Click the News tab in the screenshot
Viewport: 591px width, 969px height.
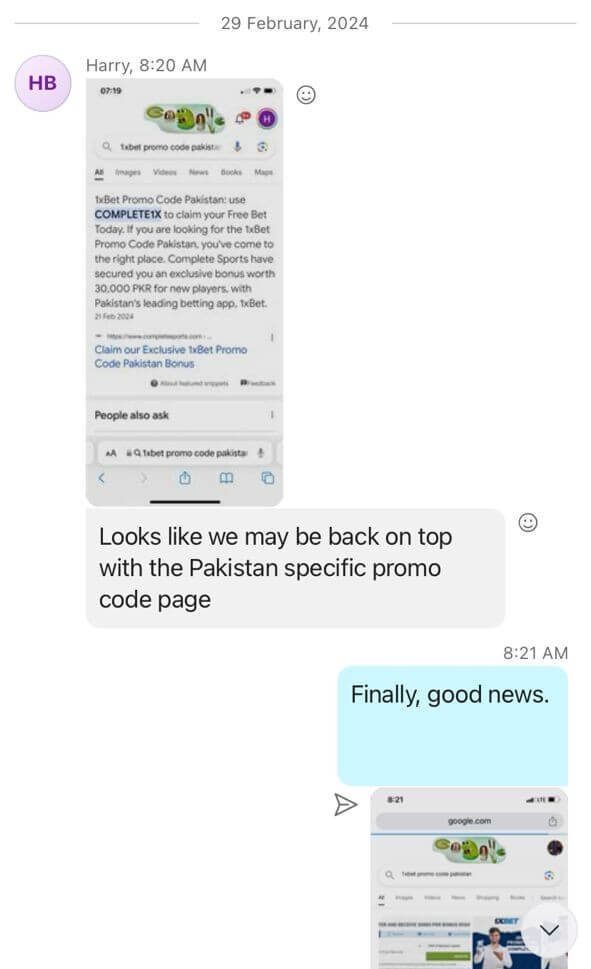pos(198,172)
